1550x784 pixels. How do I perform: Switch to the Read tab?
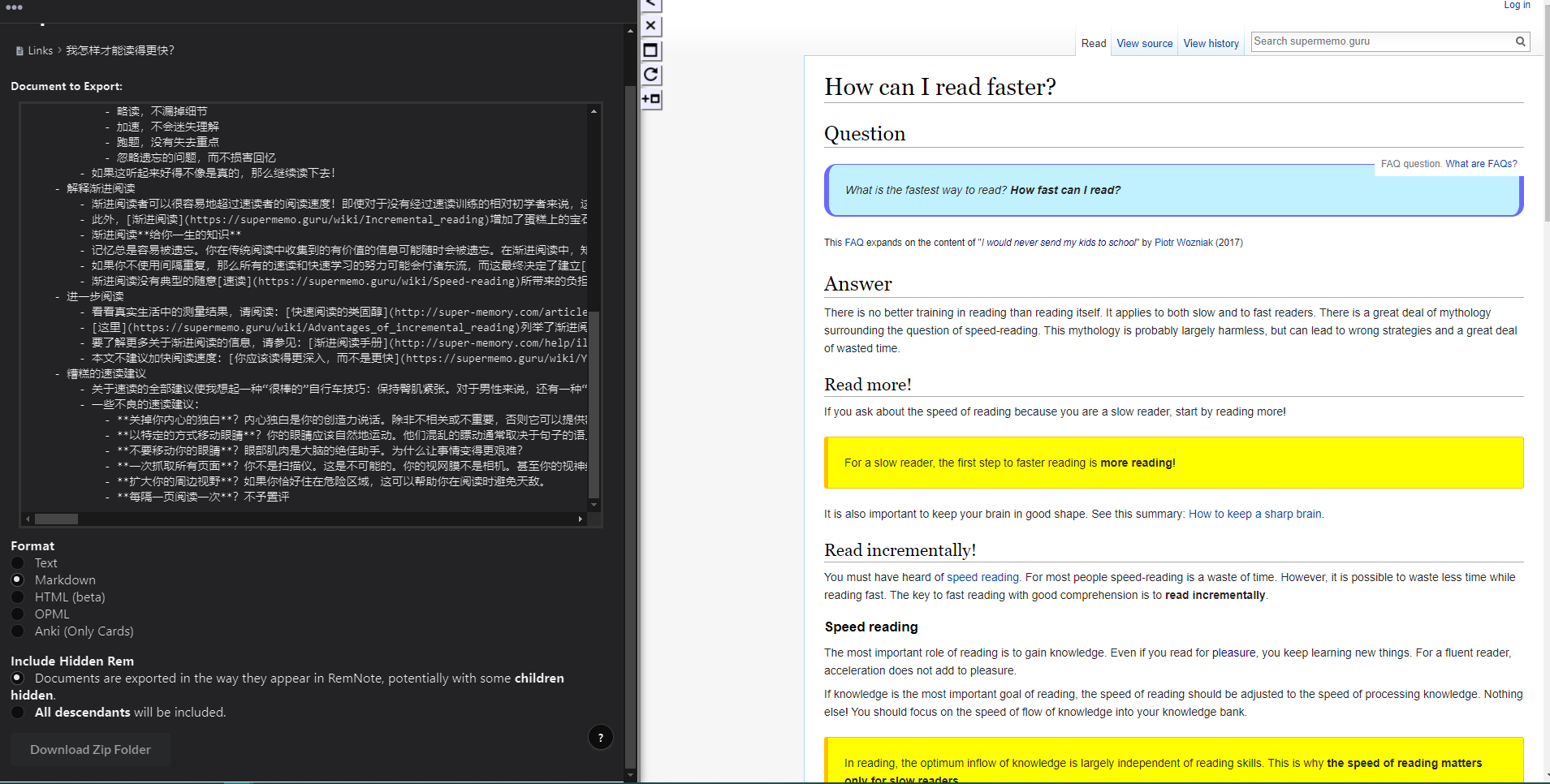[x=1094, y=44]
